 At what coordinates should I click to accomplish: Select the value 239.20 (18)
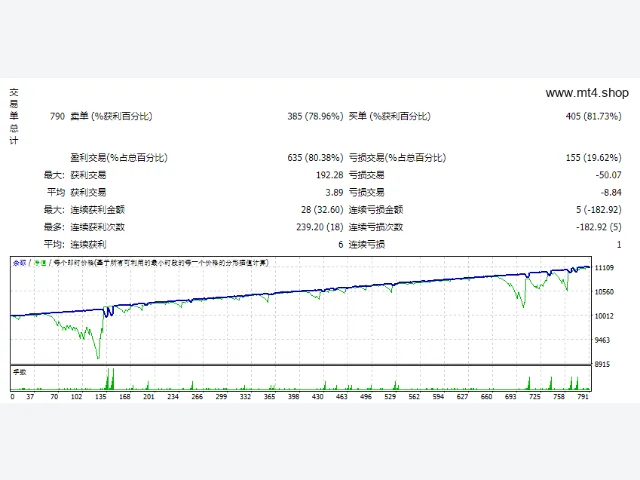[x=320, y=227]
